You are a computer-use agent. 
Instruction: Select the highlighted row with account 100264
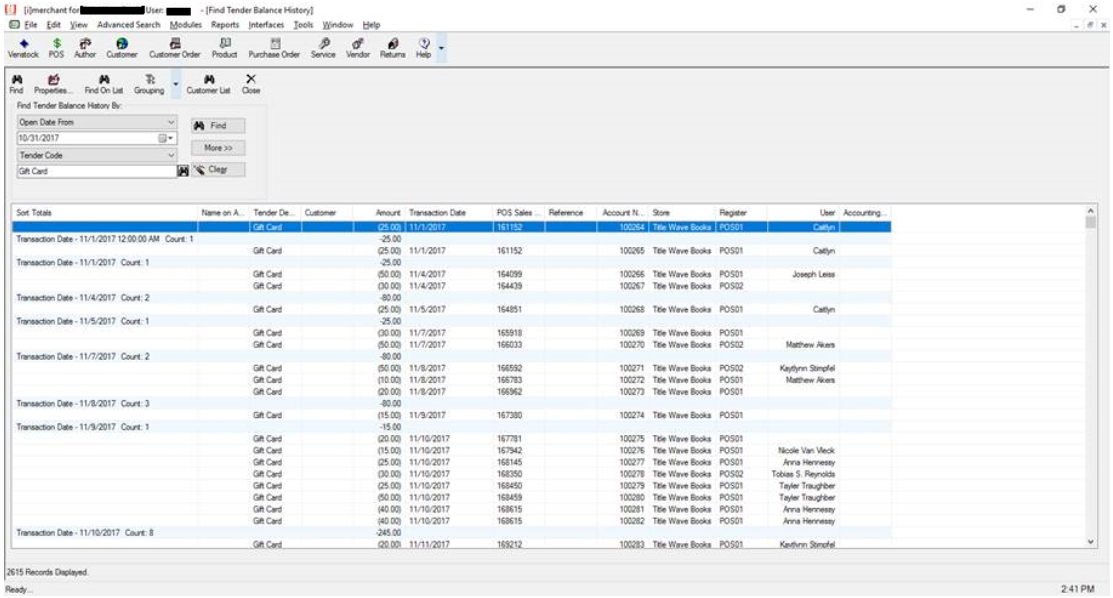(451, 227)
